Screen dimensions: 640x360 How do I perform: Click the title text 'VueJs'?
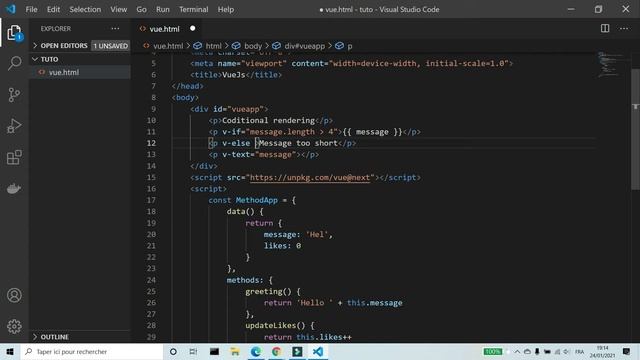tap(234, 75)
